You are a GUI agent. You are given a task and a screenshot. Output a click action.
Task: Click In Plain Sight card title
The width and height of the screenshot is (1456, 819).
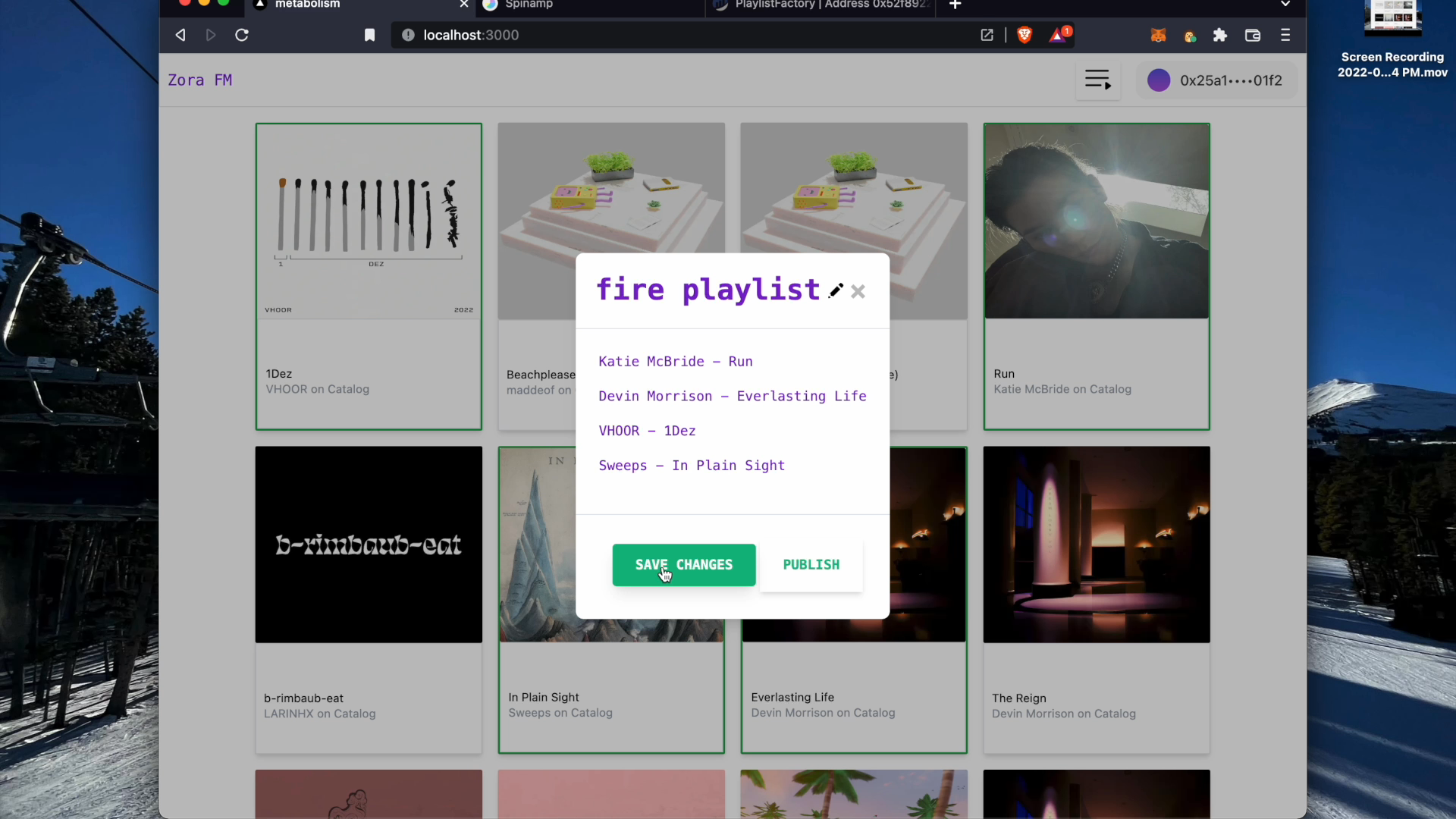click(x=544, y=698)
